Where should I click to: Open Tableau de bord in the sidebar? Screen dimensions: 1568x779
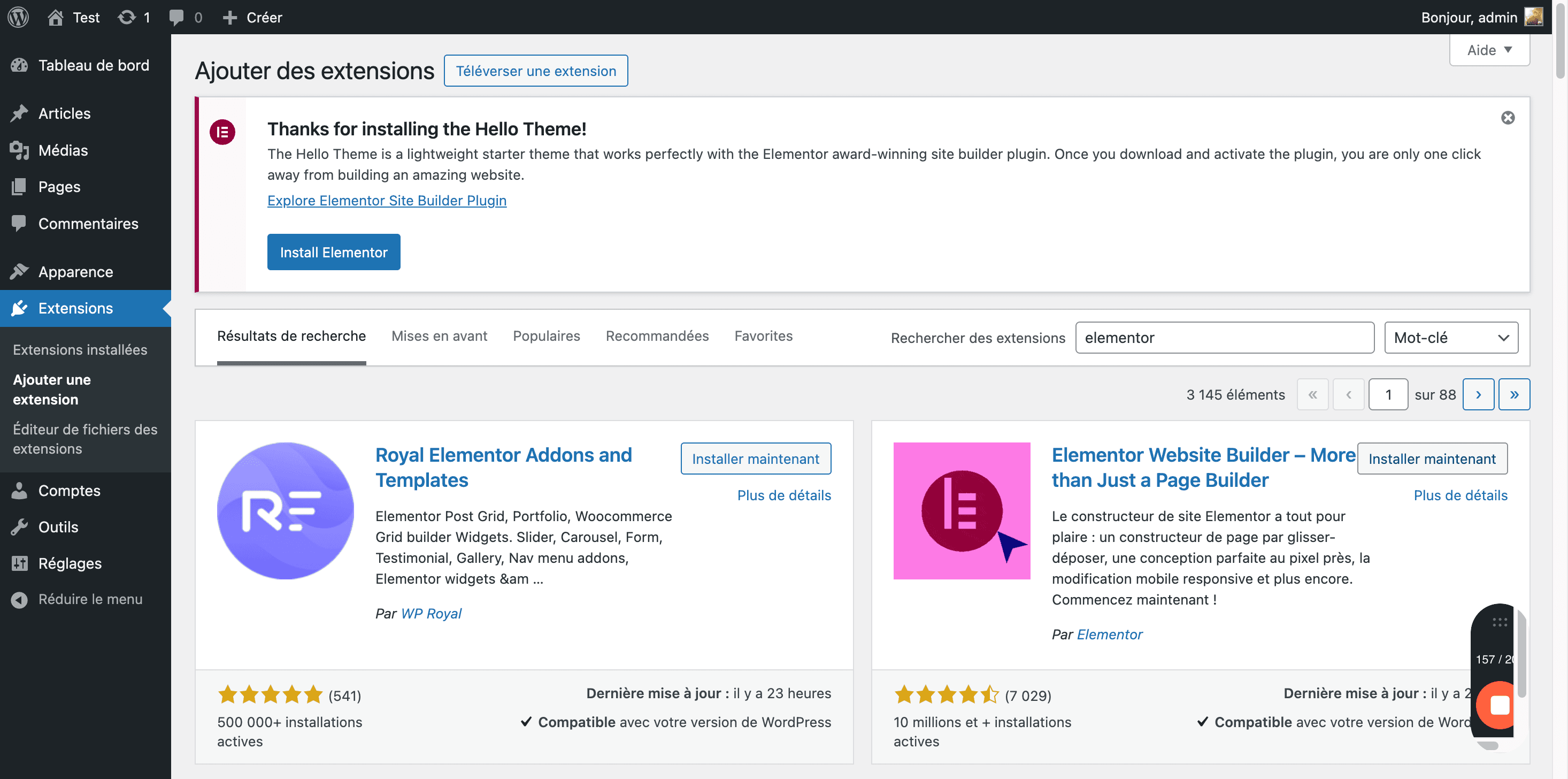coord(85,65)
